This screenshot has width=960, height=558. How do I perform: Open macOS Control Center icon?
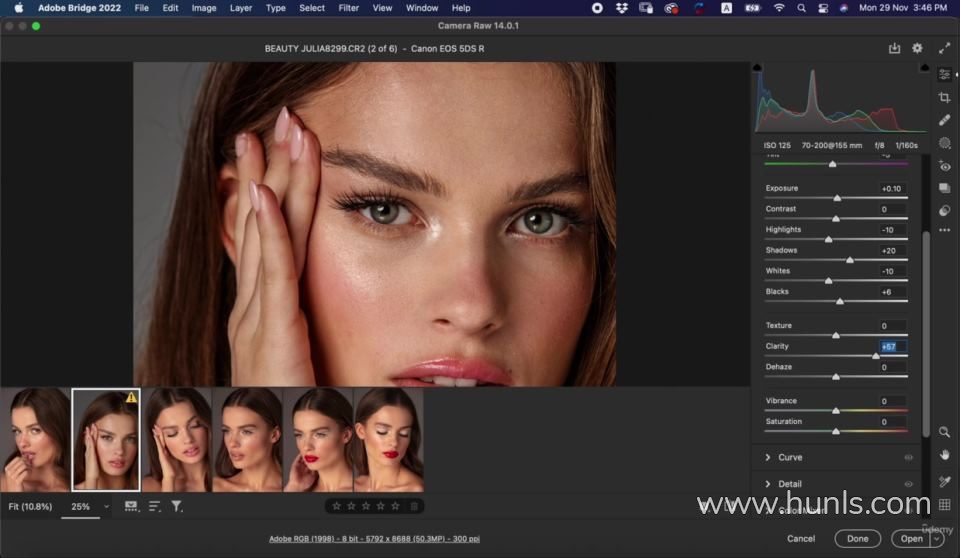pyautogui.click(x=823, y=8)
